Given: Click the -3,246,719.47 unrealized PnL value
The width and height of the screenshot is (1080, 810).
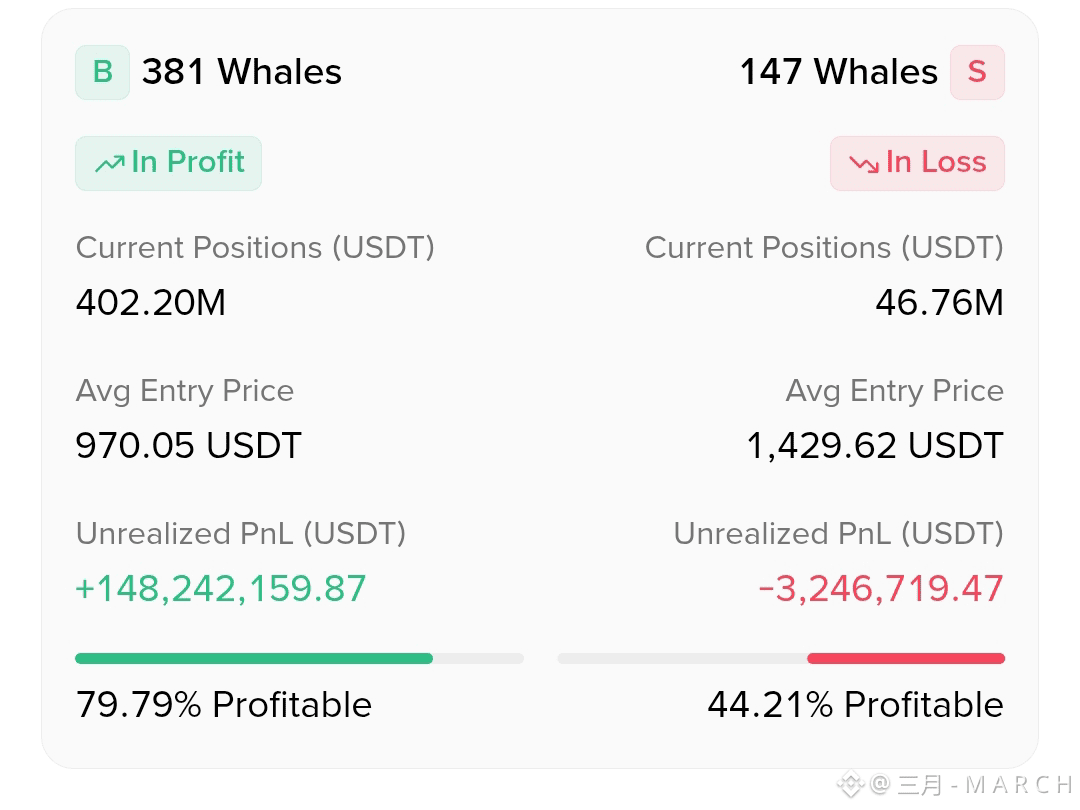Looking at the screenshot, I should click(880, 589).
